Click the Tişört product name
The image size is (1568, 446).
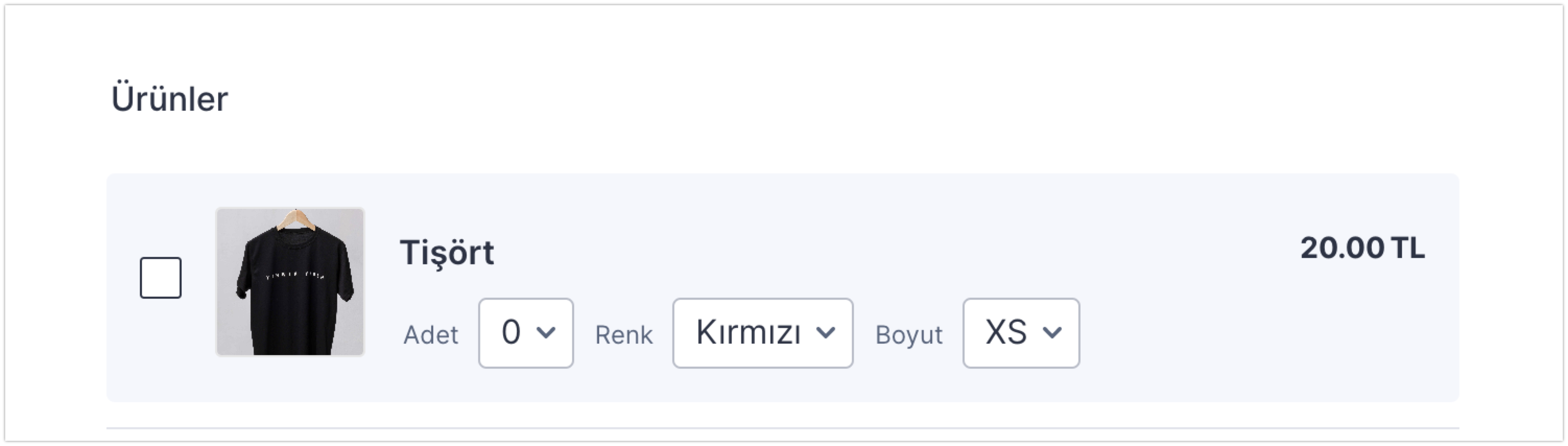pos(447,252)
